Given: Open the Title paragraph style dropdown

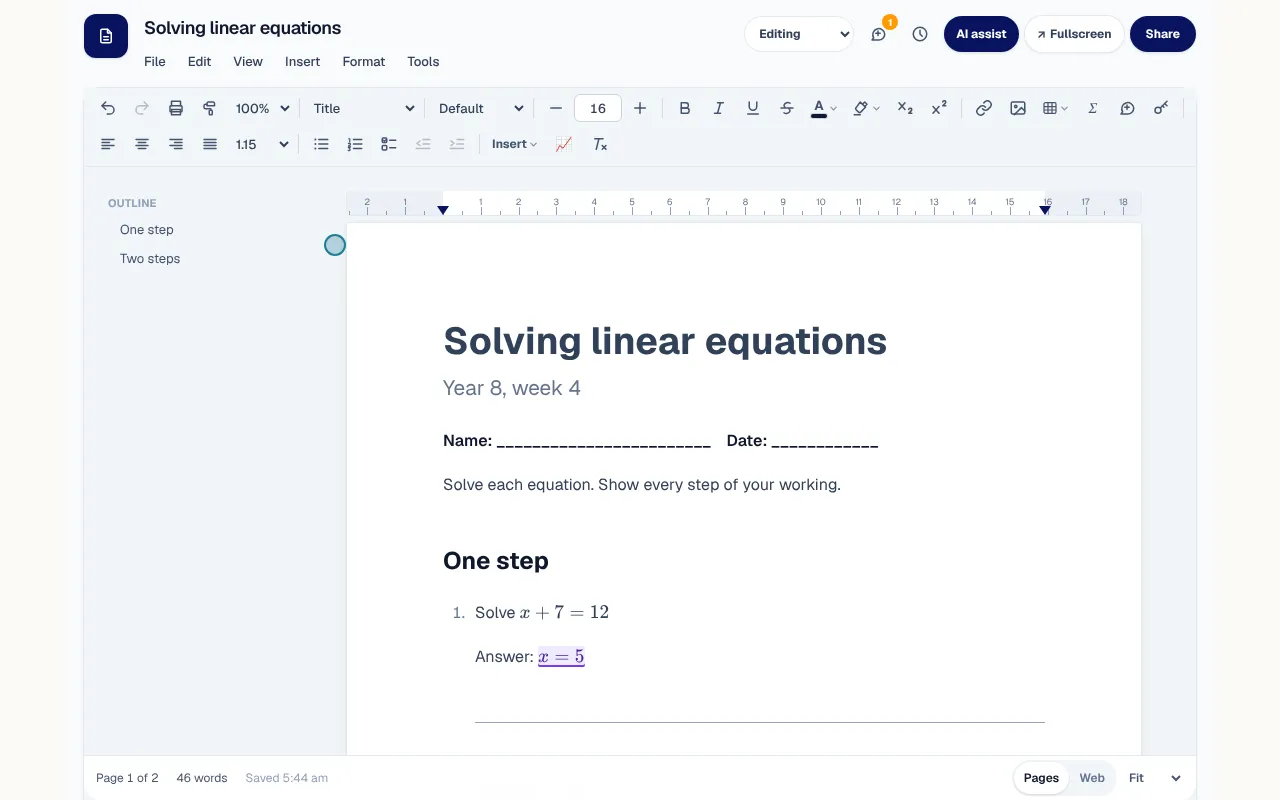Looking at the screenshot, I should [x=363, y=108].
